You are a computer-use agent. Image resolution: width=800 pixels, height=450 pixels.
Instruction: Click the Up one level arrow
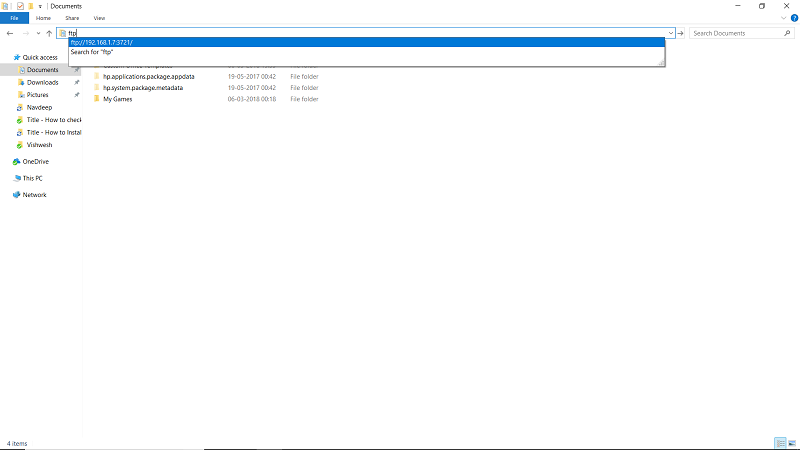(49, 33)
